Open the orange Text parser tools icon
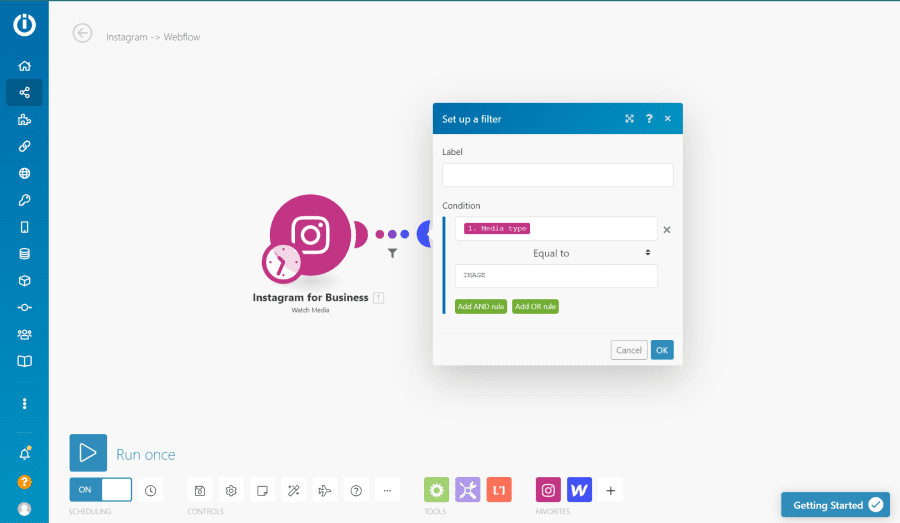The image size is (900, 523). click(499, 490)
